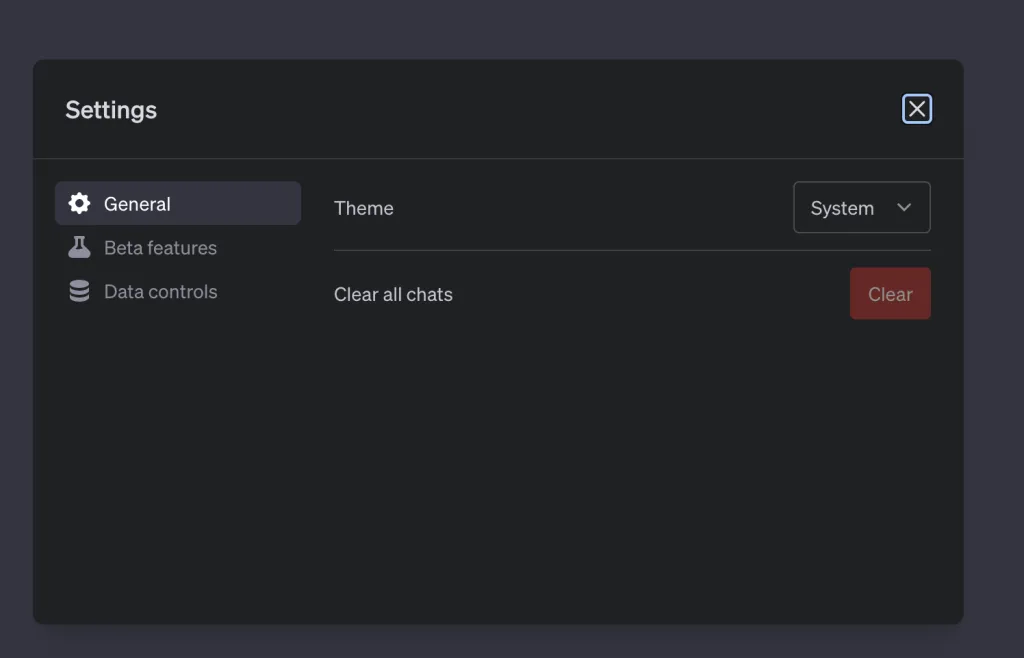Viewport: 1024px width, 658px height.
Task: Click the Settings heading
Action: click(x=111, y=110)
